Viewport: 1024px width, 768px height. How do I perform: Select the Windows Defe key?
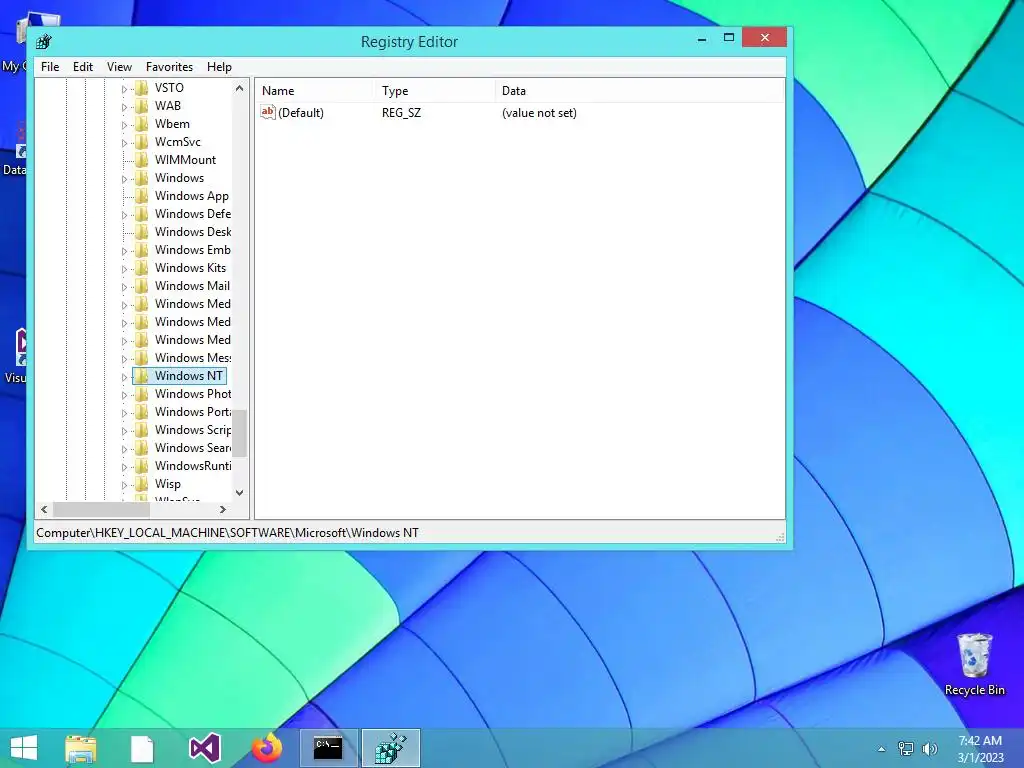tap(193, 214)
